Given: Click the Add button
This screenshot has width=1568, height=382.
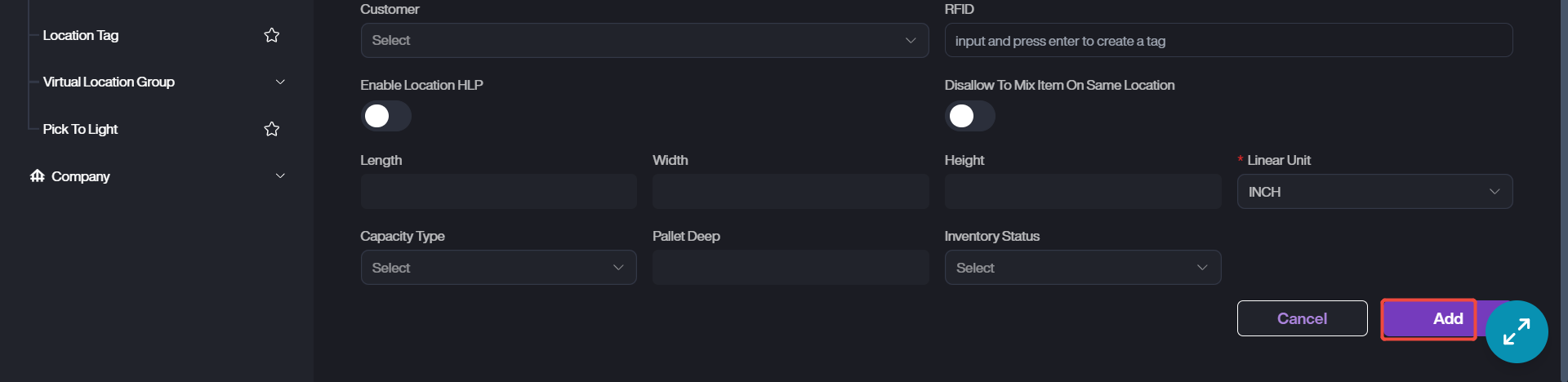Looking at the screenshot, I should click(x=1429, y=318).
